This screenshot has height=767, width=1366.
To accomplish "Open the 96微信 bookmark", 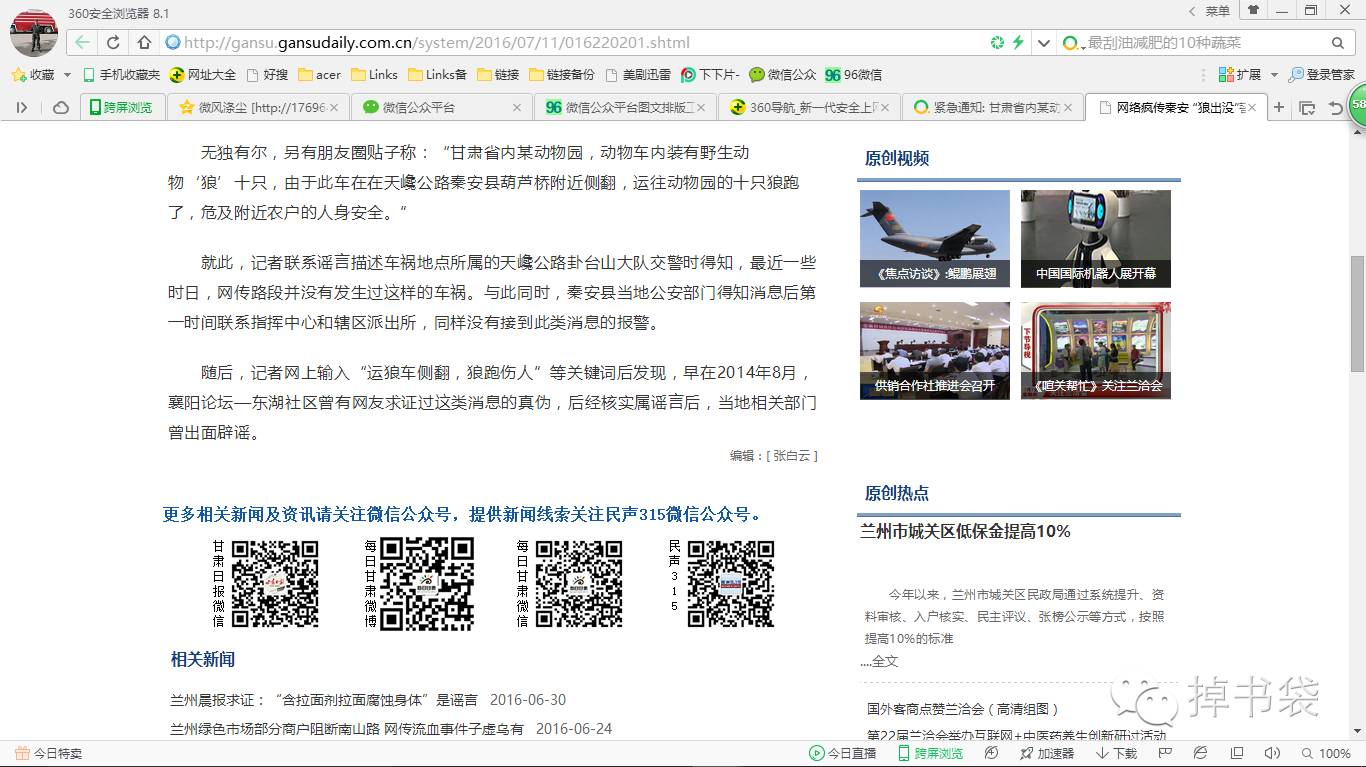I will (853, 75).
